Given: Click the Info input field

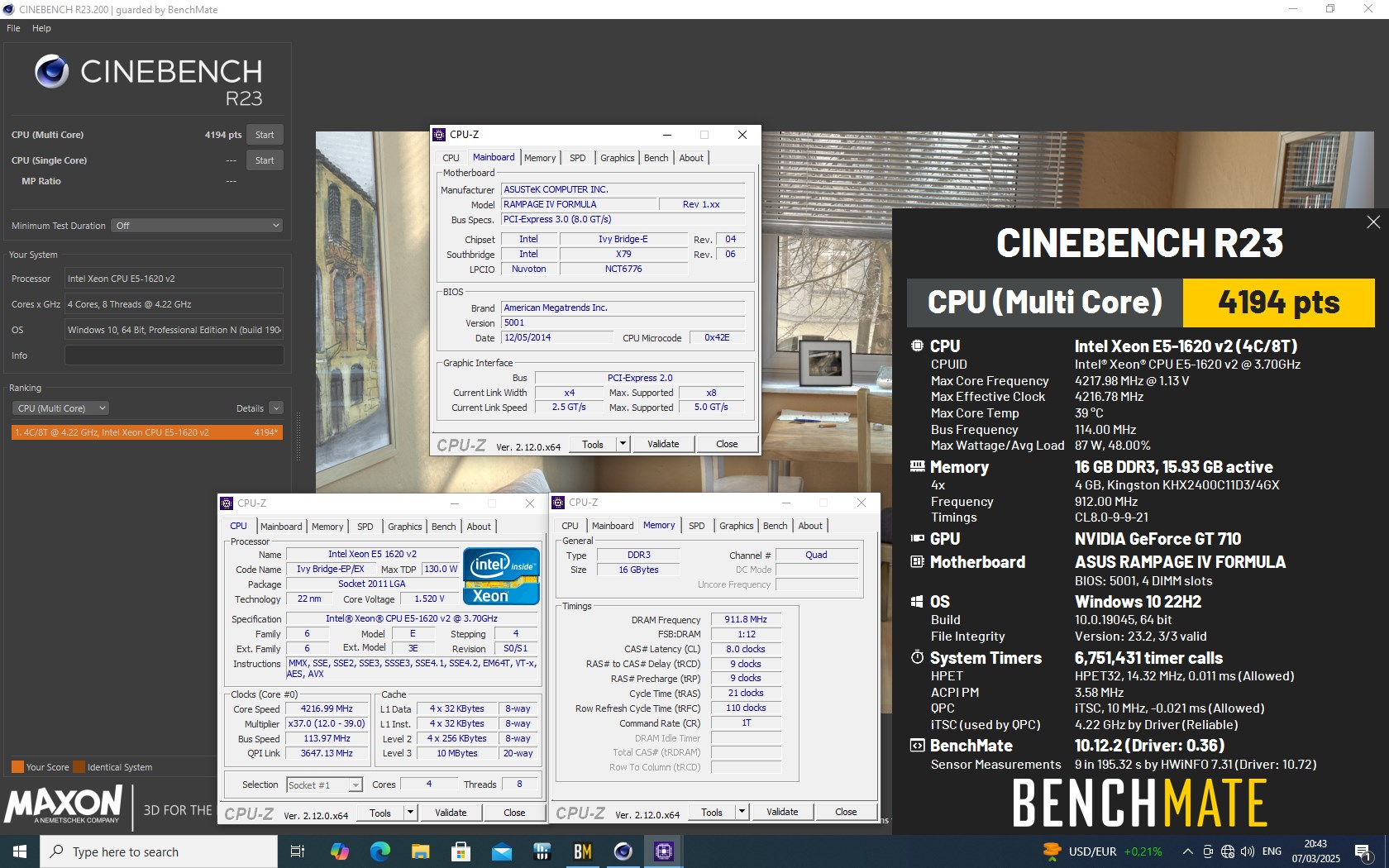Looking at the screenshot, I should (174, 355).
